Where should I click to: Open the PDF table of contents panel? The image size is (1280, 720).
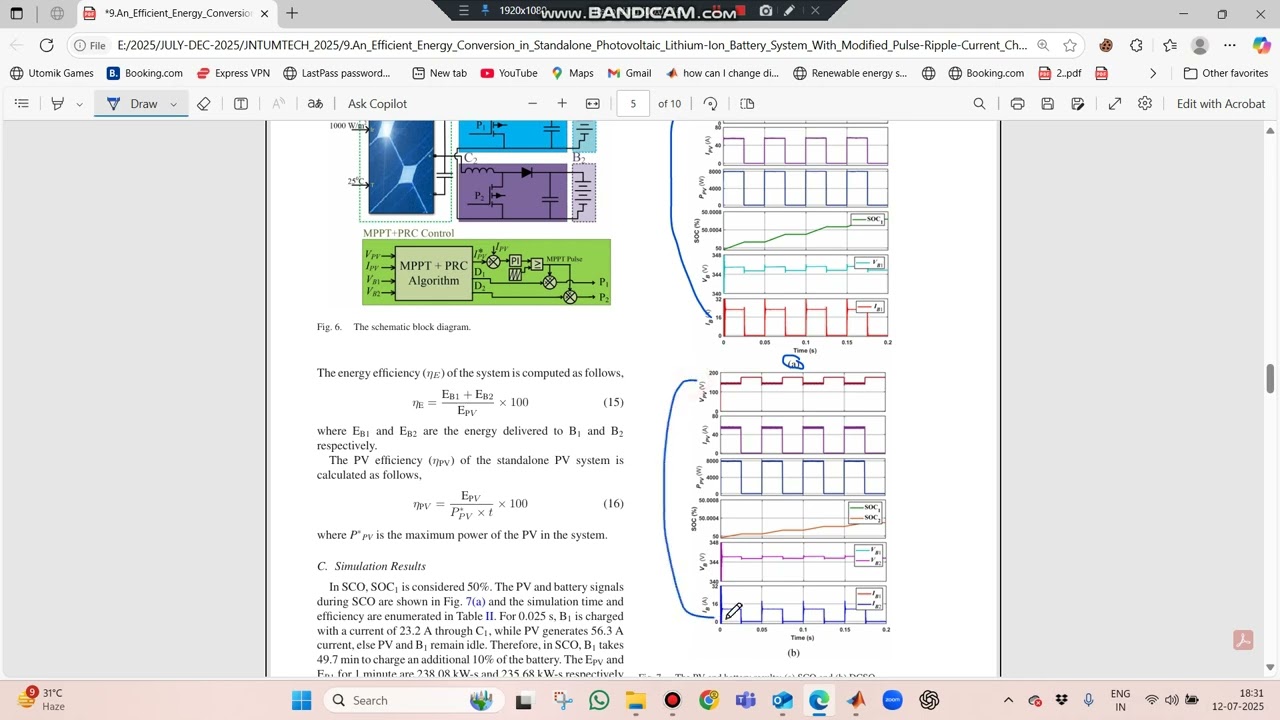[22, 104]
